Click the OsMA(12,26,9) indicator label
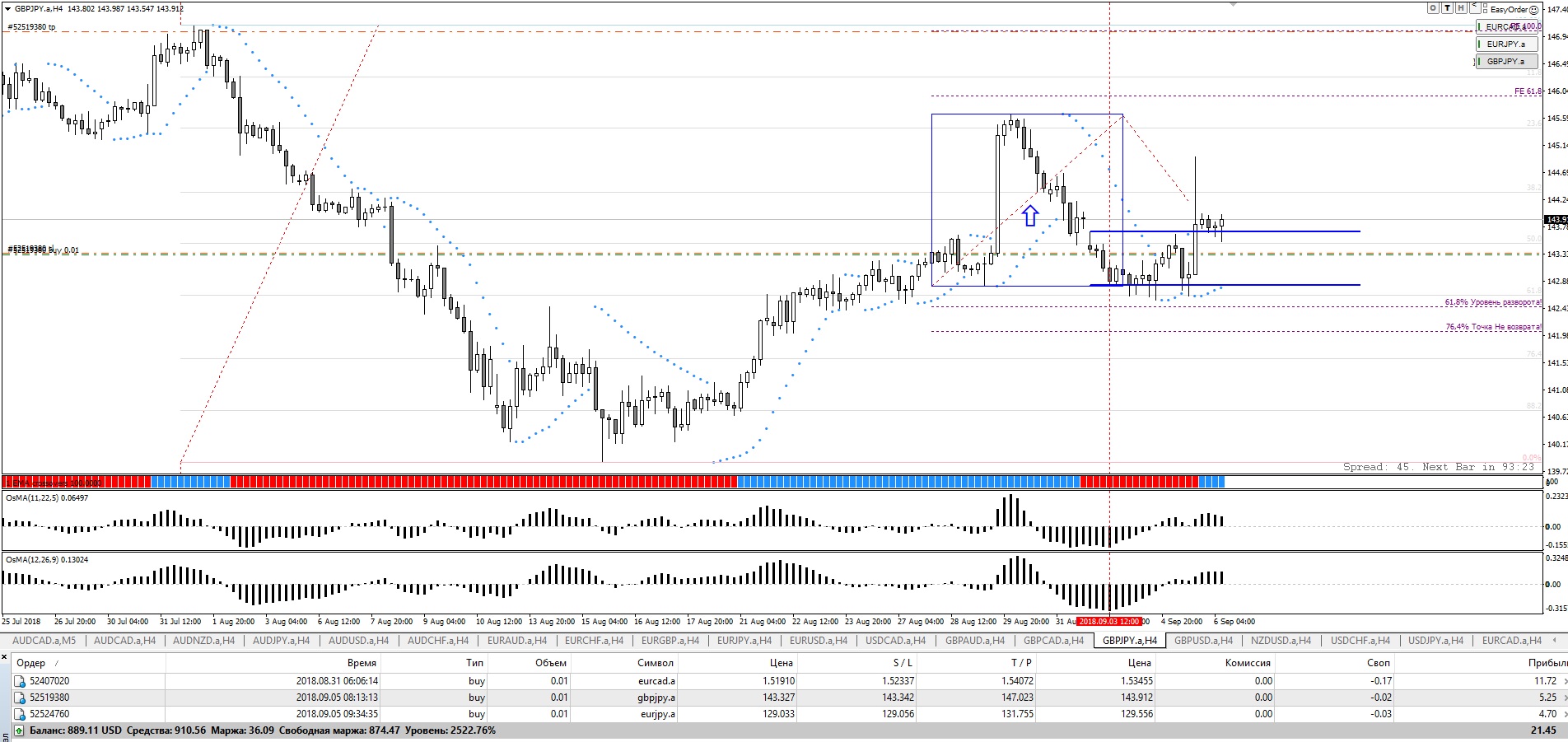The width and height of the screenshot is (1568, 742). [x=47, y=560]
